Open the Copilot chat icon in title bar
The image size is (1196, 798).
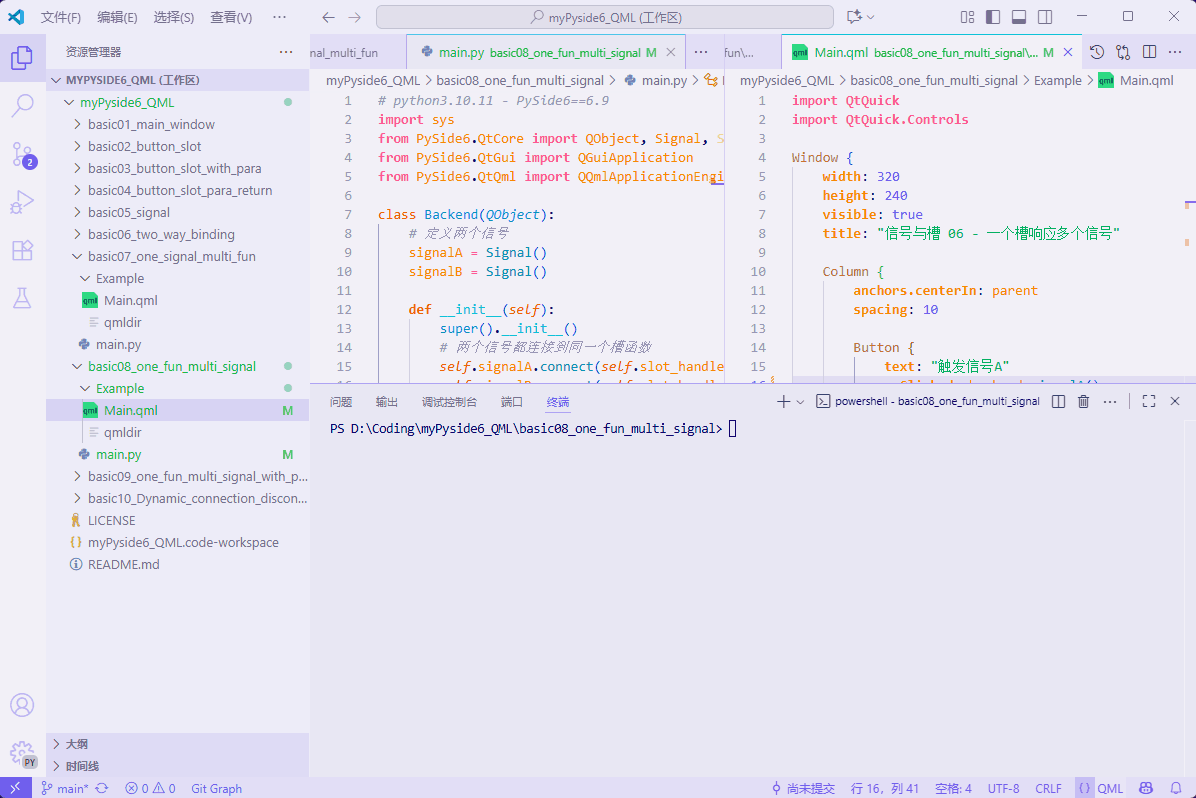click(854, 17)
